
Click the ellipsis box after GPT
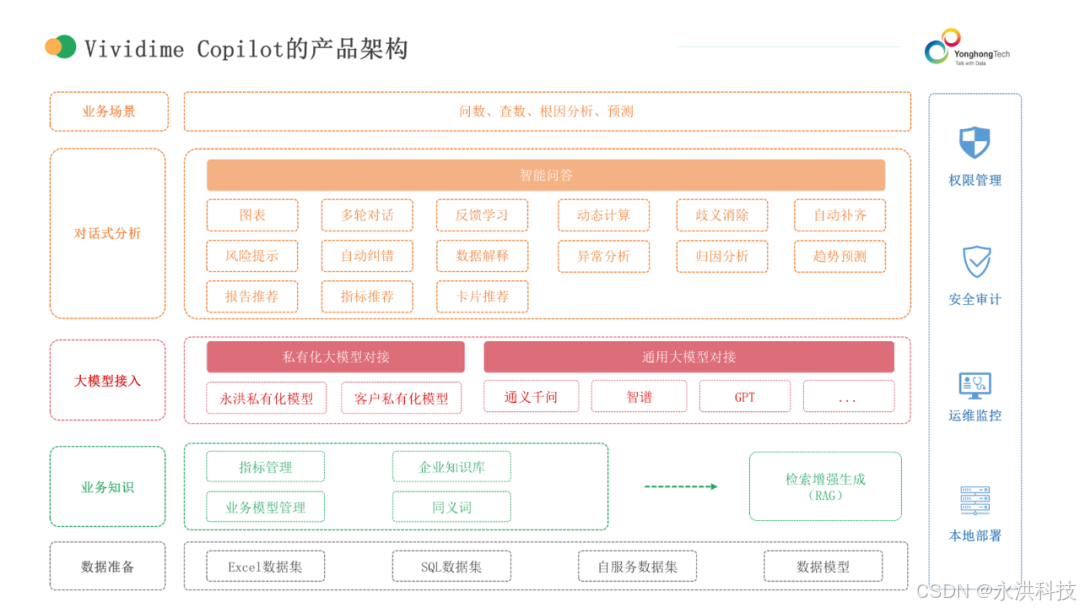849,397
